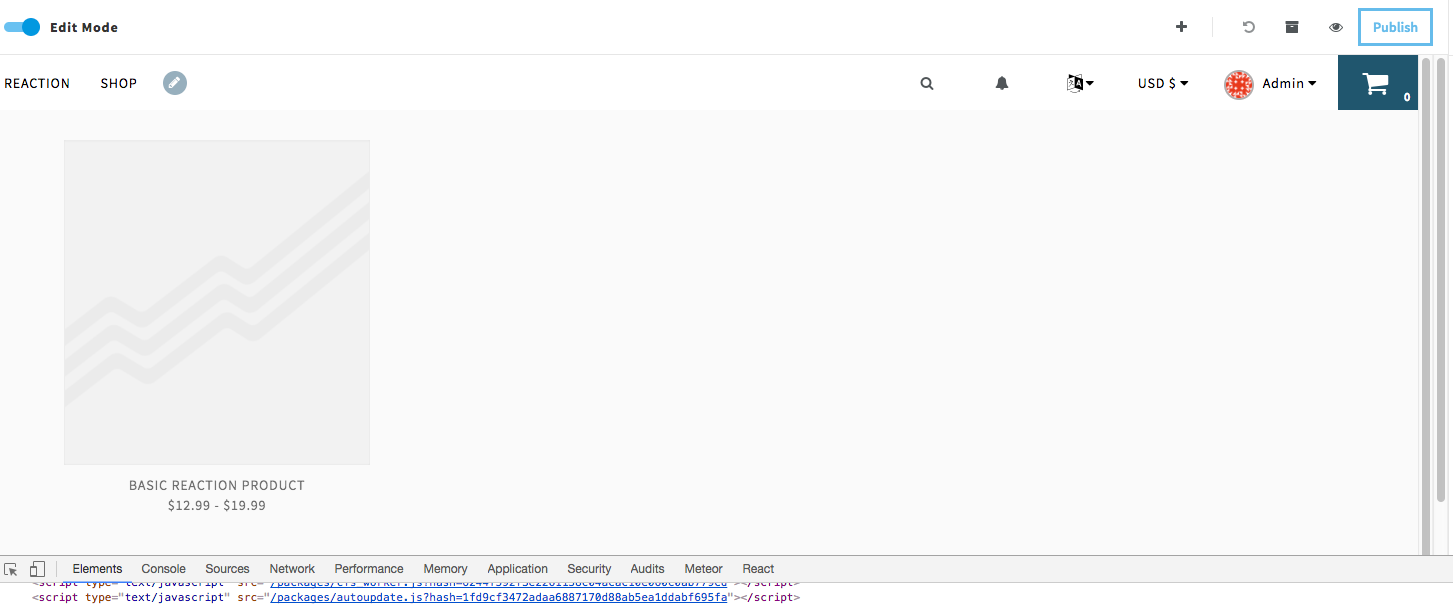Toggle the Edit Mode switch off
This screenshot has height=607, width=1453.
click(22, 27)
